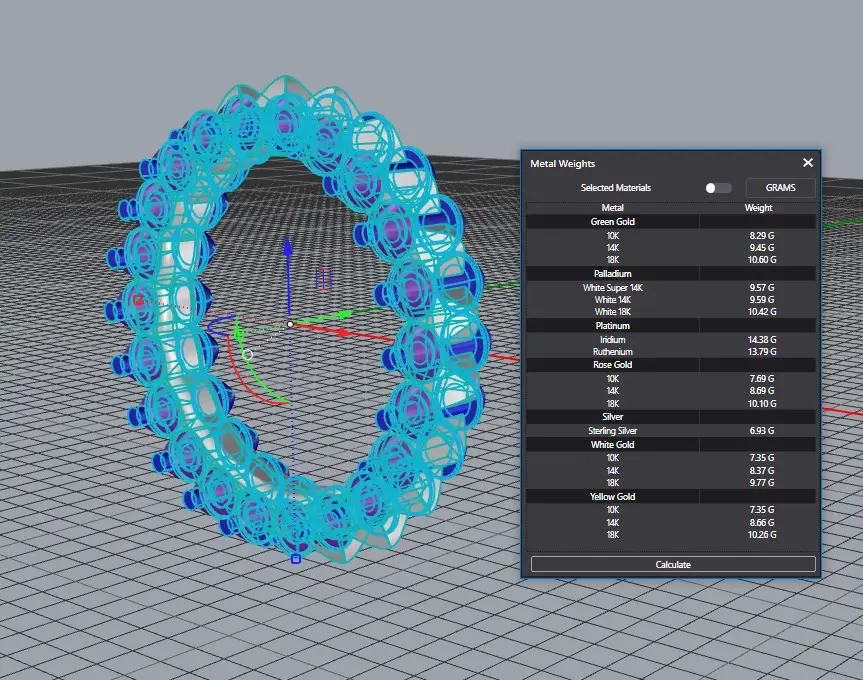Click the Metal column header
863x680 pixels.
[612, 208]
